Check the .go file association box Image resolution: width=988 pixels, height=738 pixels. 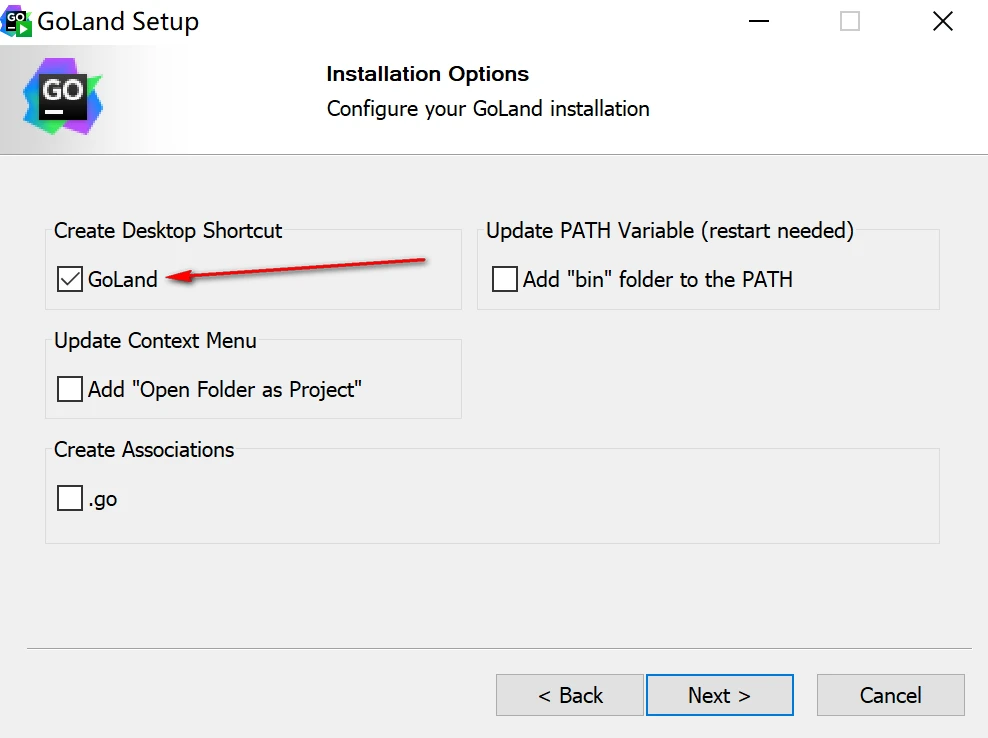click(69, 498)
